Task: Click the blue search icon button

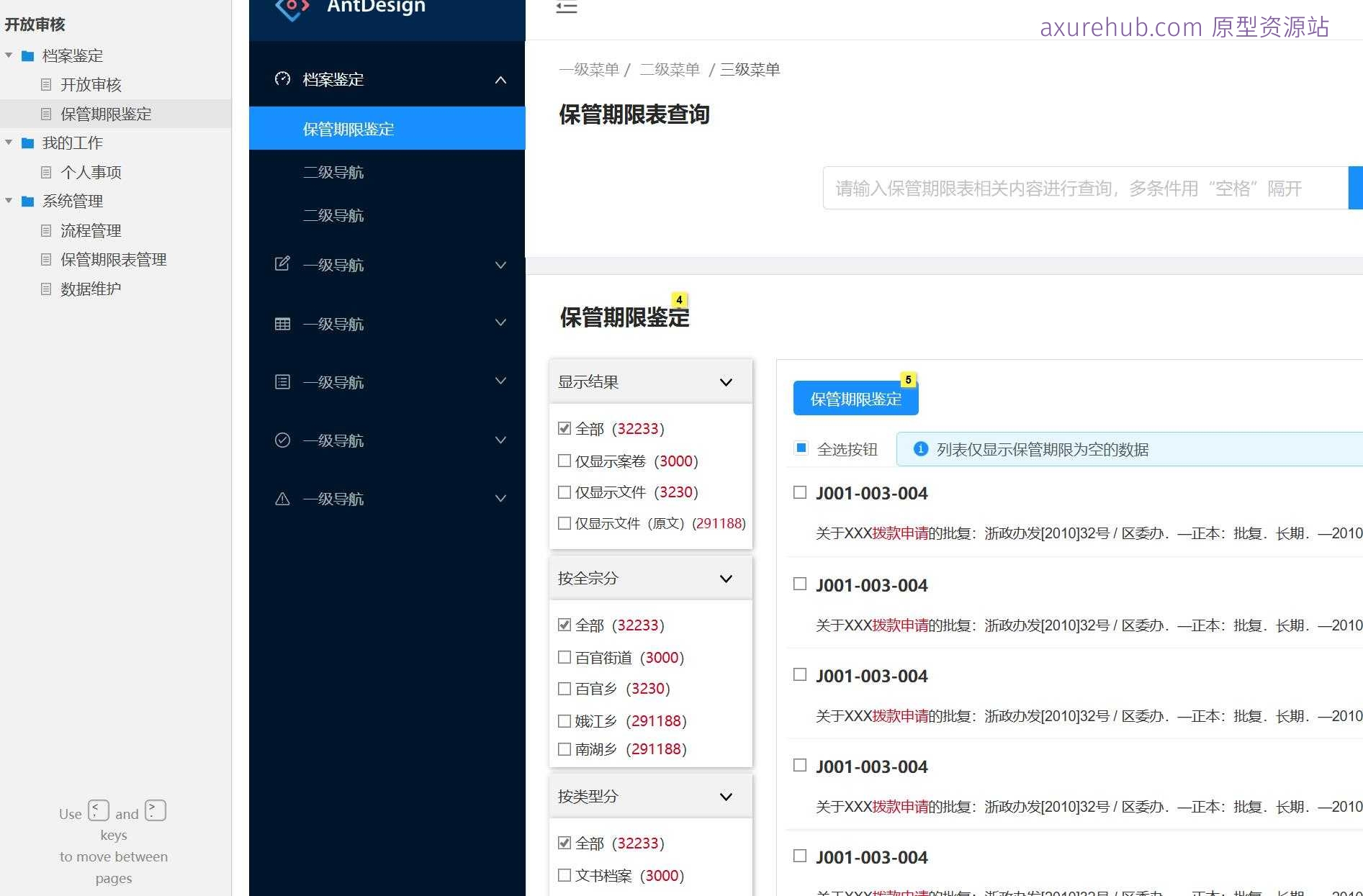Action: point(1357,188)
